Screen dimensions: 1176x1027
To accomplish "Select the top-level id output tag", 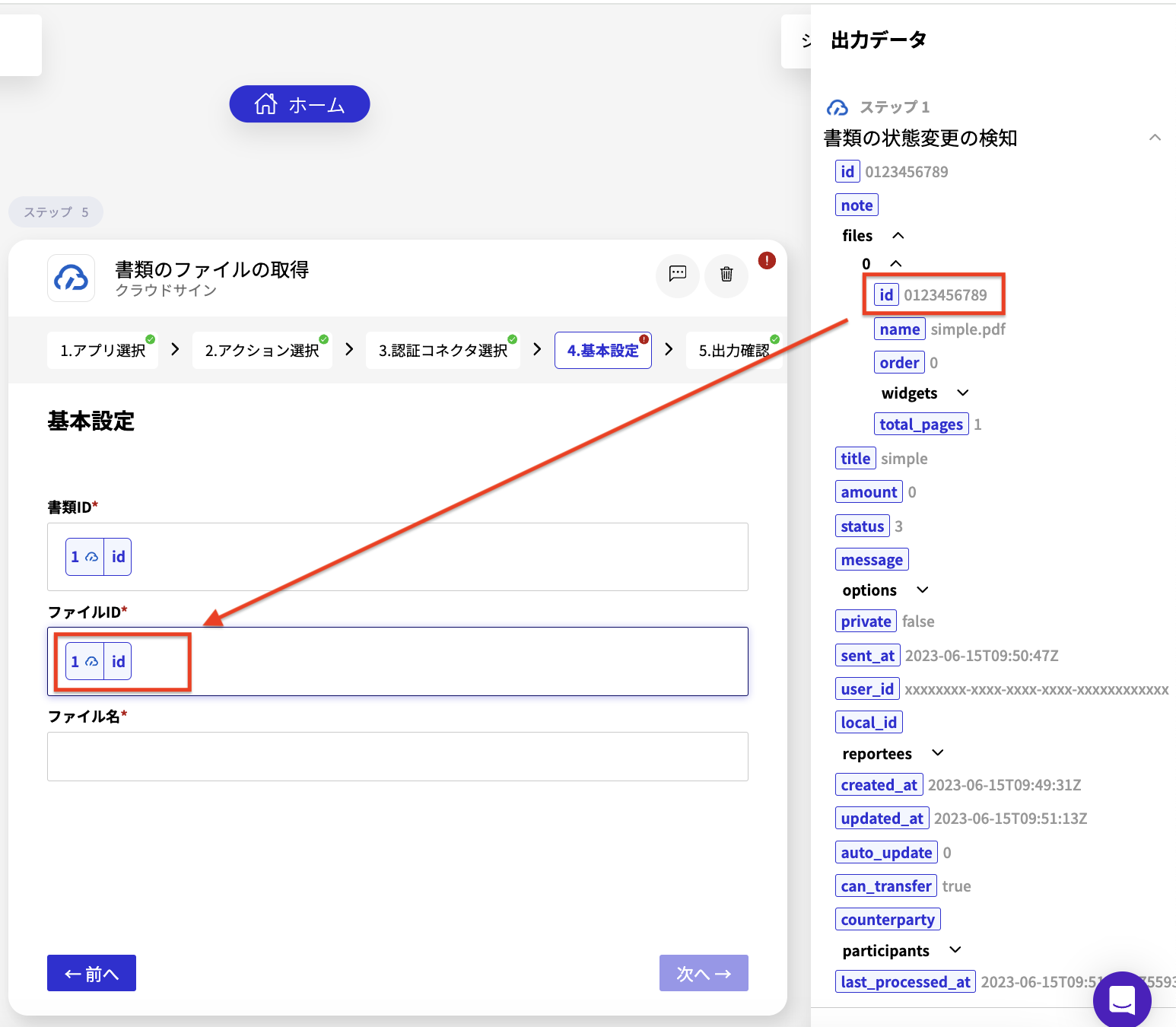I will pos(847,172).
